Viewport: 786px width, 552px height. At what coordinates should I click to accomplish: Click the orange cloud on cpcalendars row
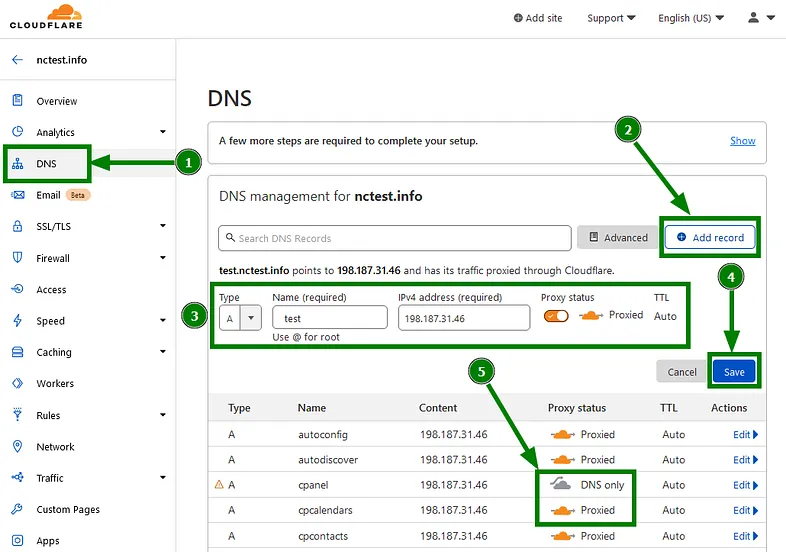[562, 510]
